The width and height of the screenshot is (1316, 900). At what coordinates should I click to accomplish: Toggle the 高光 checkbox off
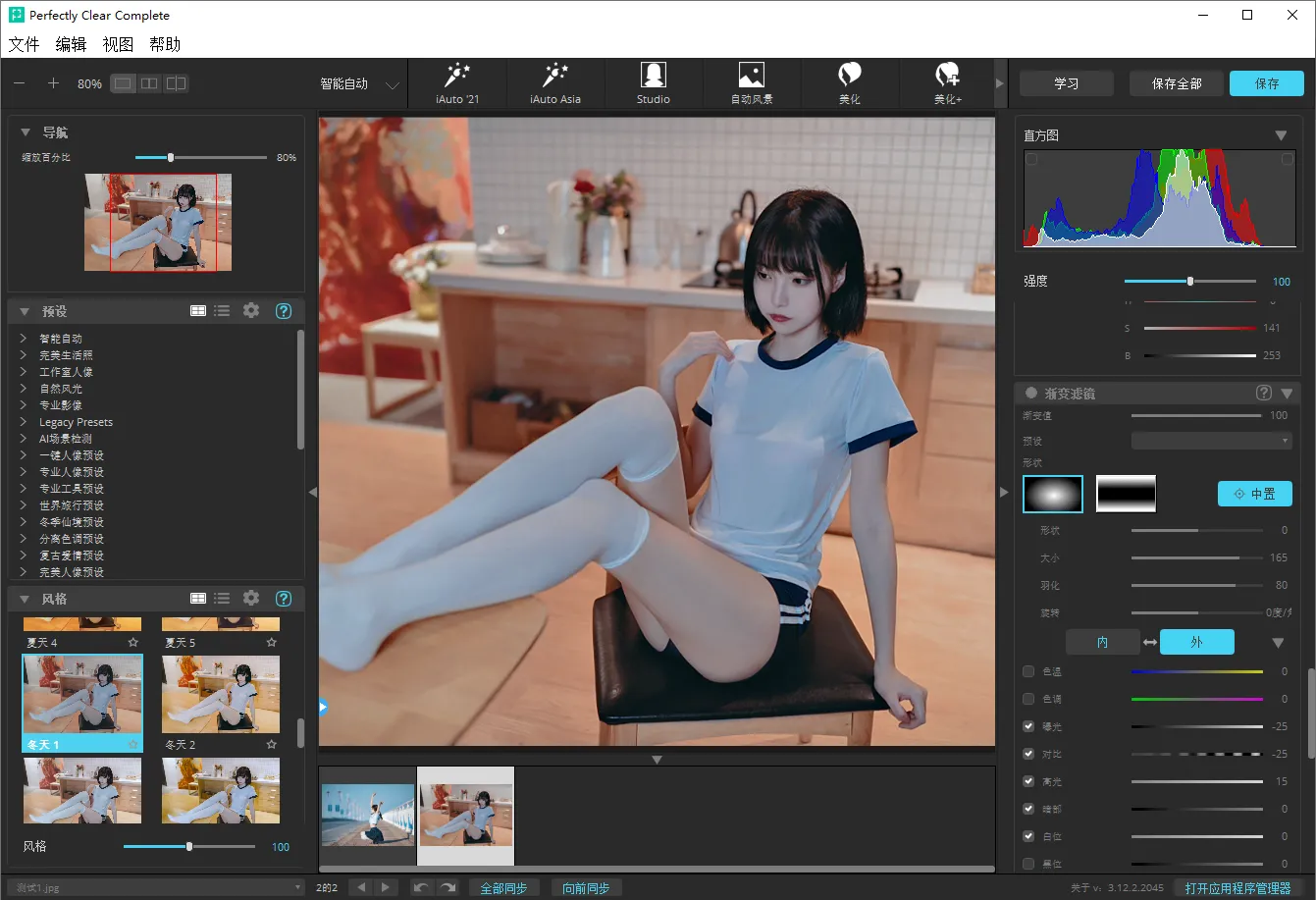[x=1028, y=781]
